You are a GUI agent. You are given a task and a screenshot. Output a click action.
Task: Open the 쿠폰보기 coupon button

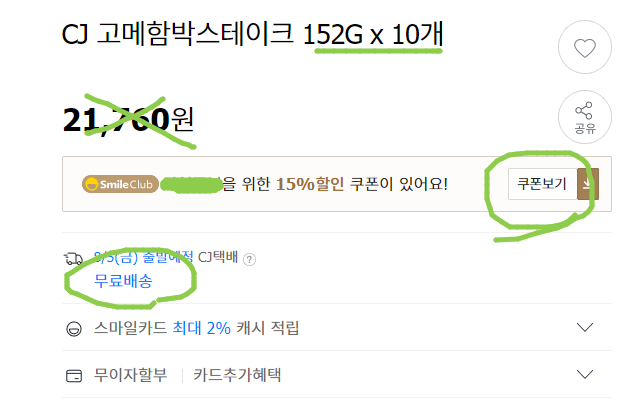(542, 184)
